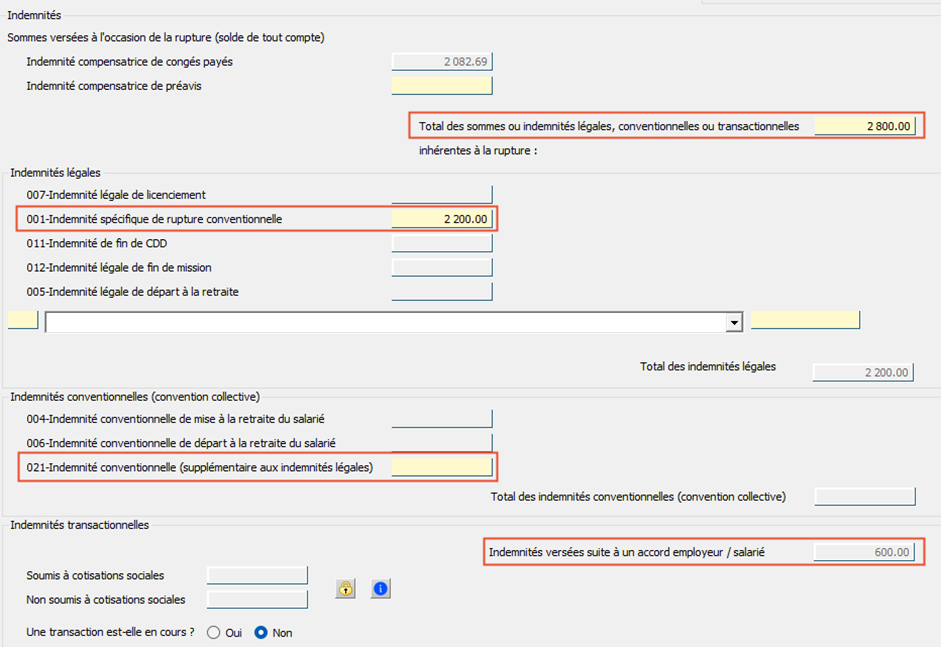Select Oui for transaction en cours

(x=213, y=633)
